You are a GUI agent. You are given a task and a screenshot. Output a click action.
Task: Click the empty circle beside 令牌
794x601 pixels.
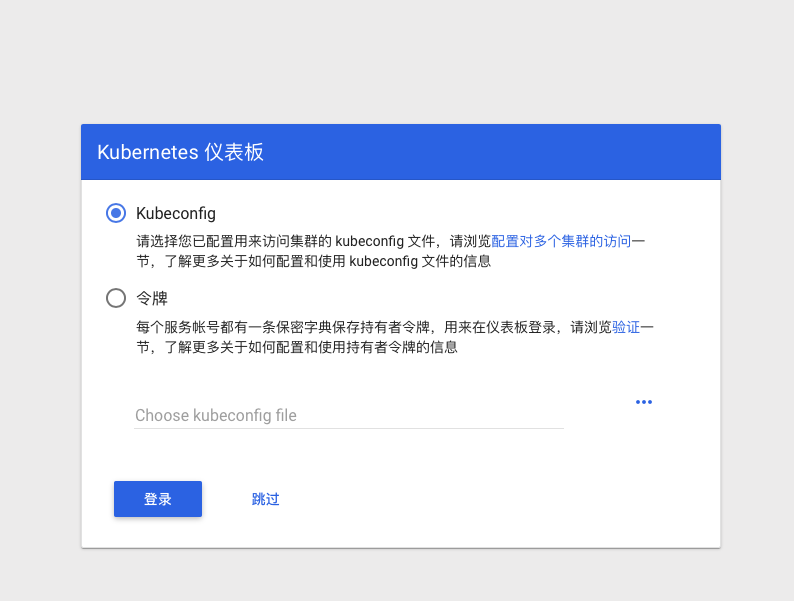[x=116, y=297]
